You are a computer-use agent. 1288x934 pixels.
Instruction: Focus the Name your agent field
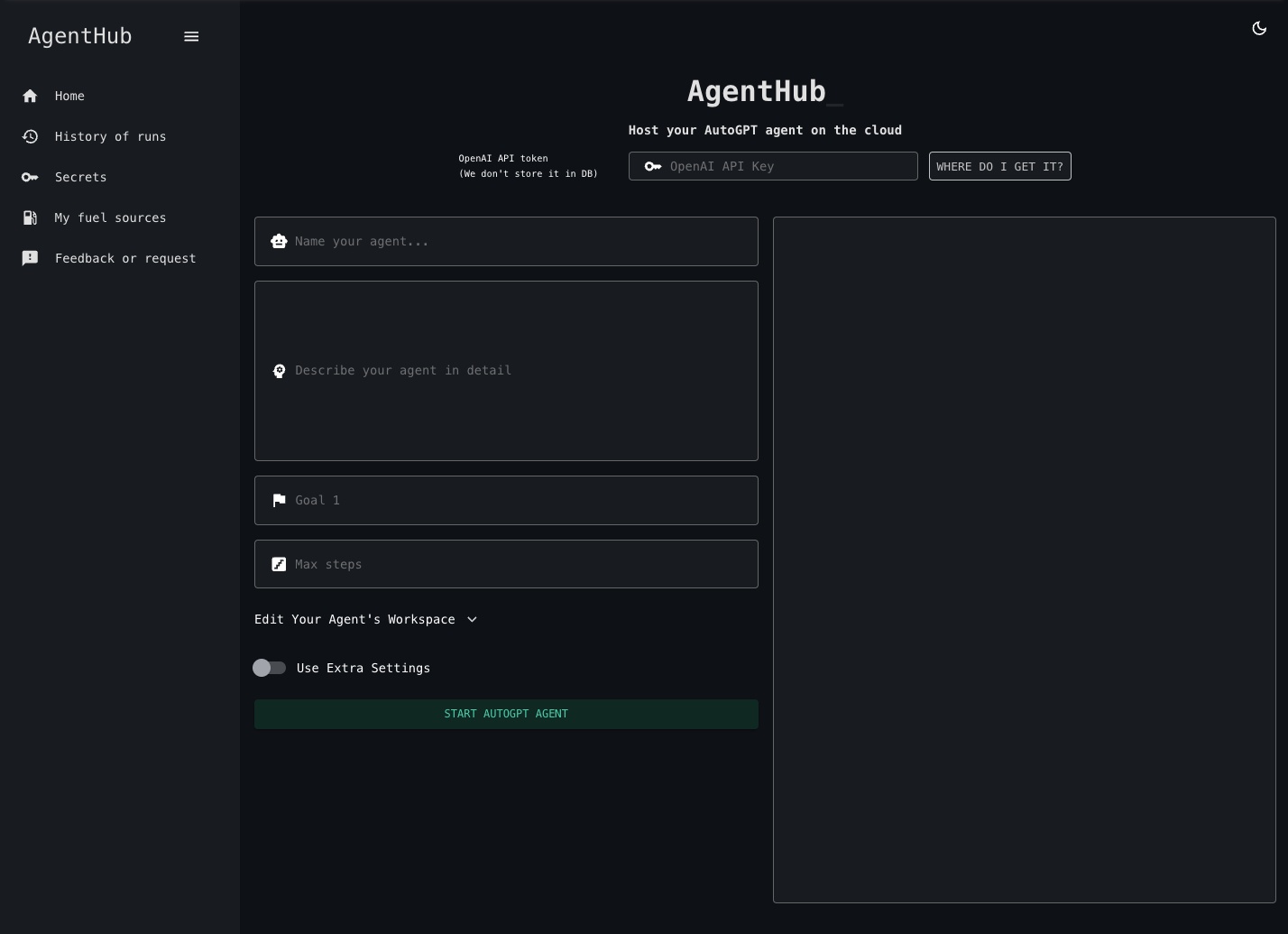click(x=506, y=241)
